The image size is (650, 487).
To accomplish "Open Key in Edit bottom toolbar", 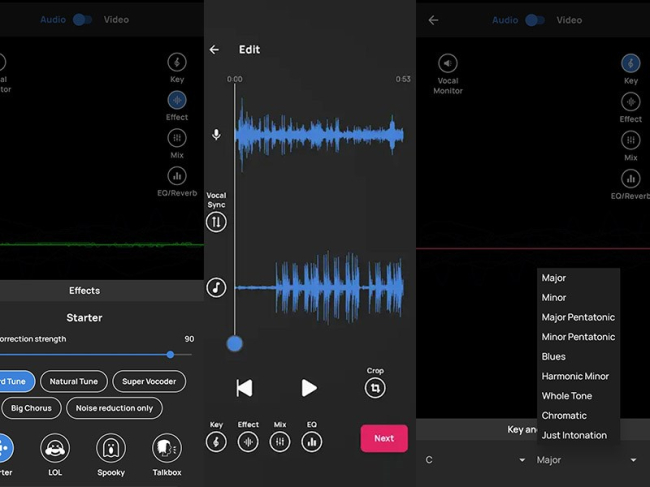I will [216, 442].
